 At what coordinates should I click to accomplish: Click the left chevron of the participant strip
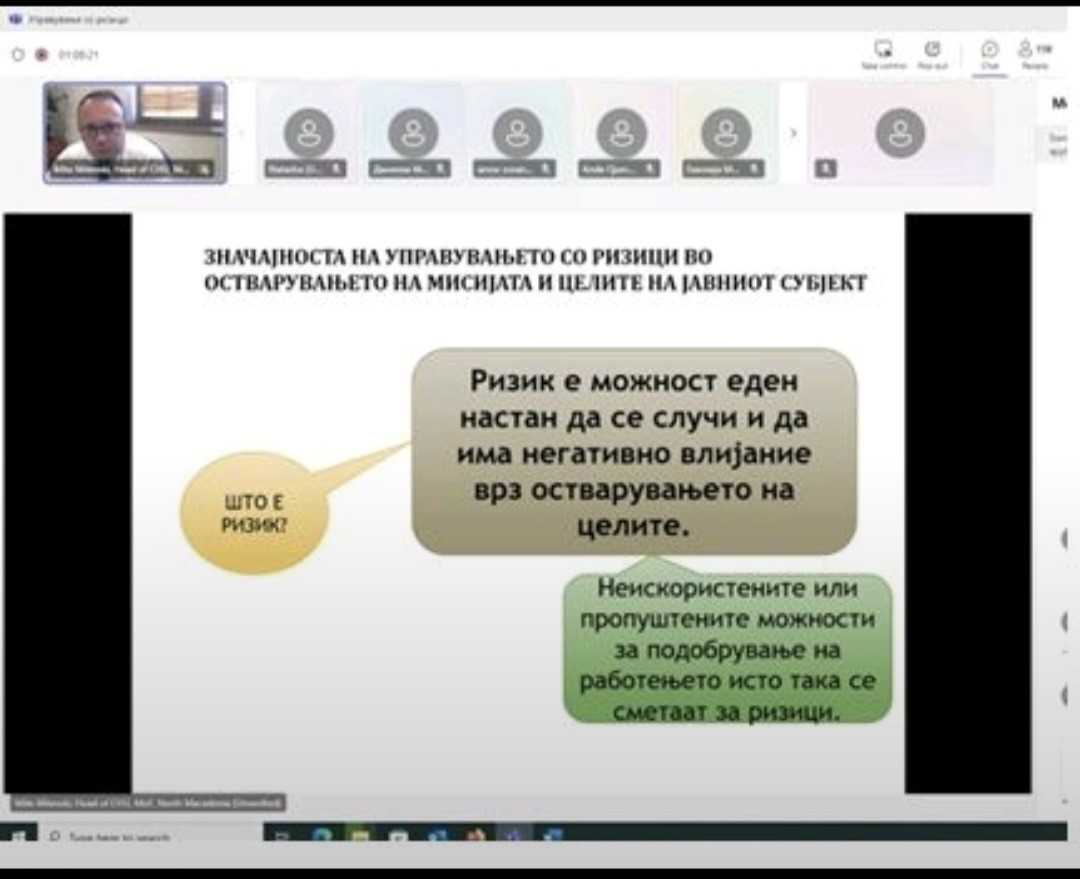coord(239,131)
